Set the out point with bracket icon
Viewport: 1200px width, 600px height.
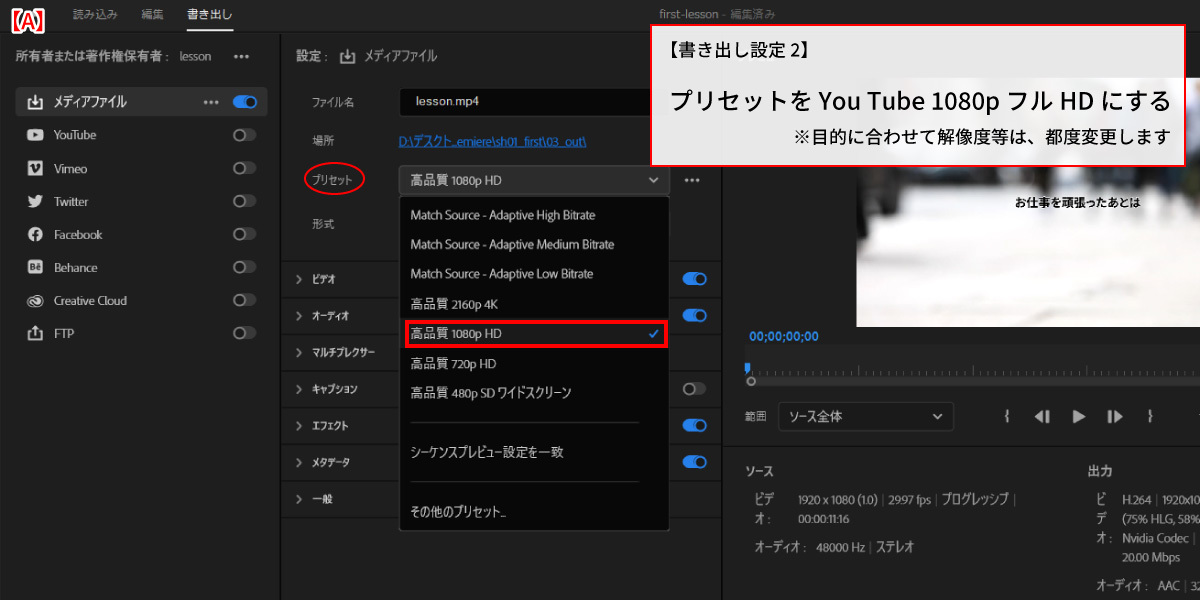[1150, 417]
